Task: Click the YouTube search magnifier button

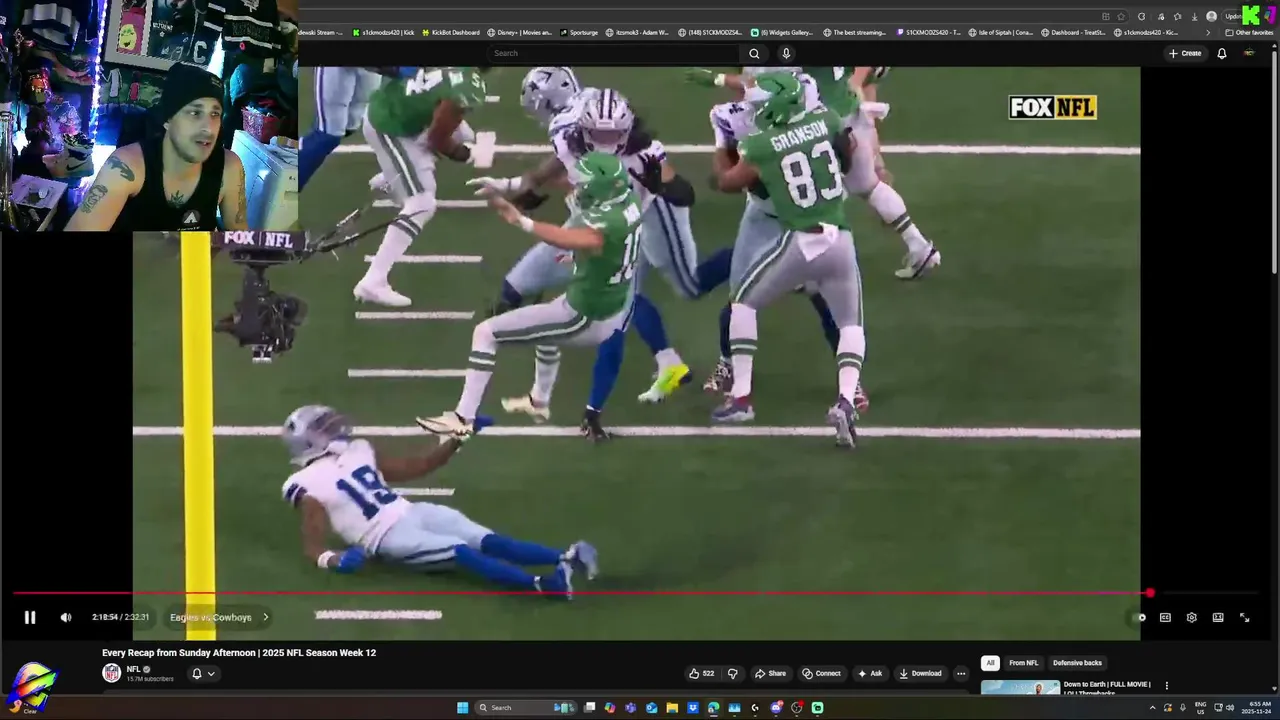Action: 754,53
